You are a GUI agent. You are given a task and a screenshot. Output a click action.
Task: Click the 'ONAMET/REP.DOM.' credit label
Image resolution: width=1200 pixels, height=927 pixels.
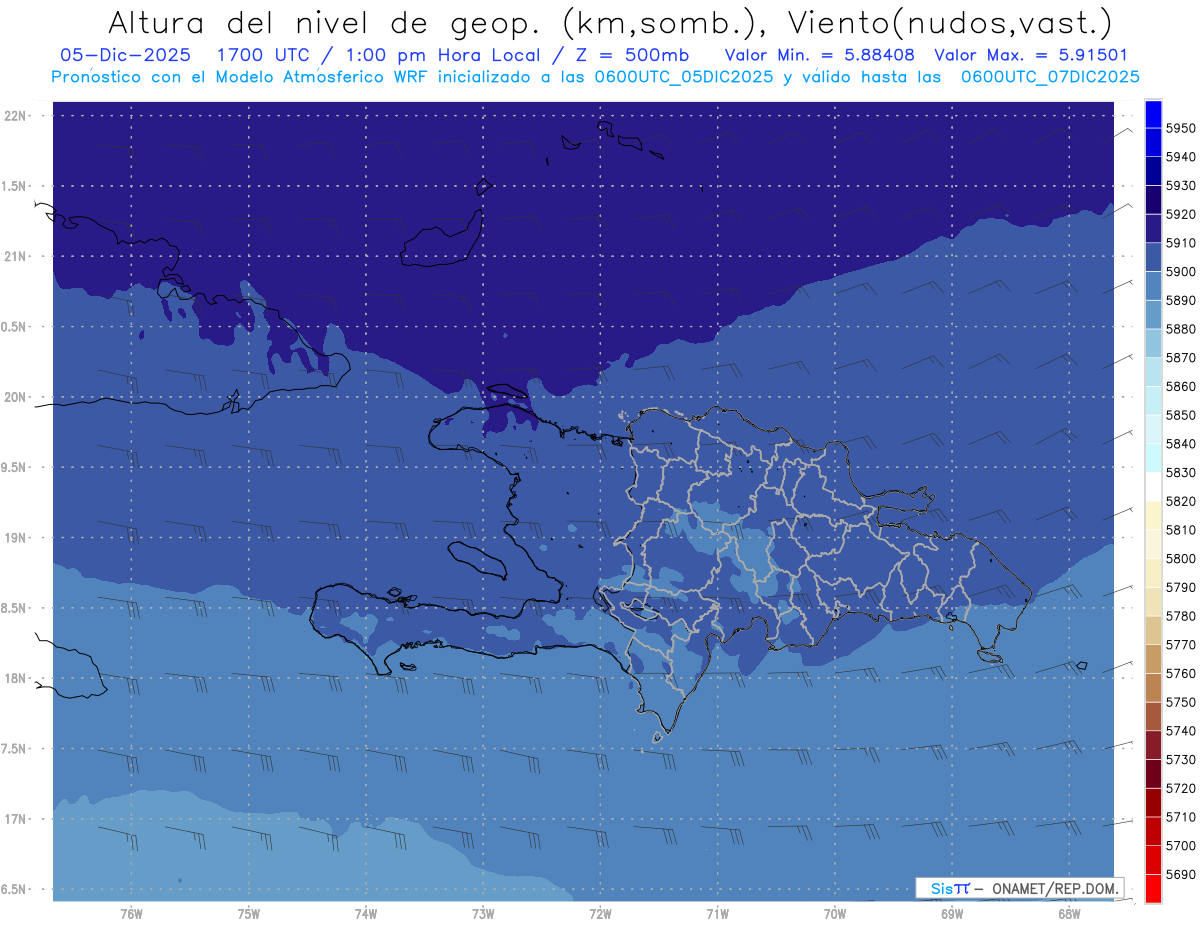[x=1054, y=887]
